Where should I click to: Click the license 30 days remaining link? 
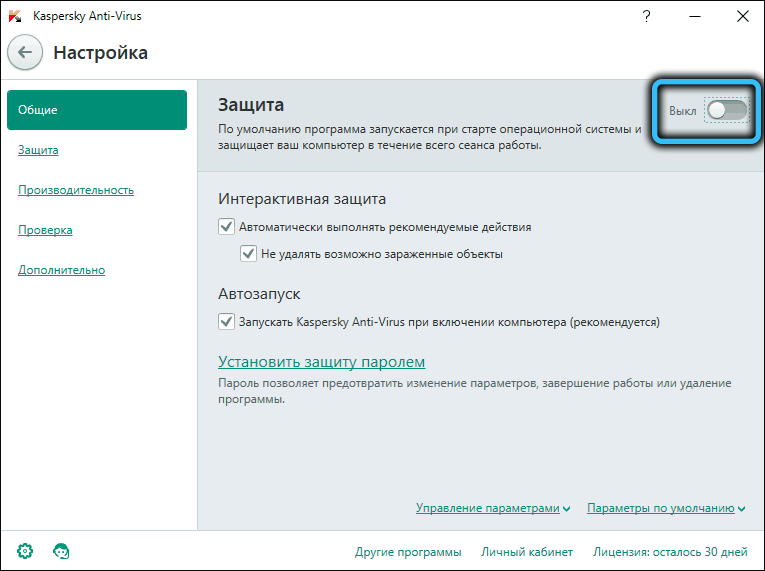click(x=670, y=552)
